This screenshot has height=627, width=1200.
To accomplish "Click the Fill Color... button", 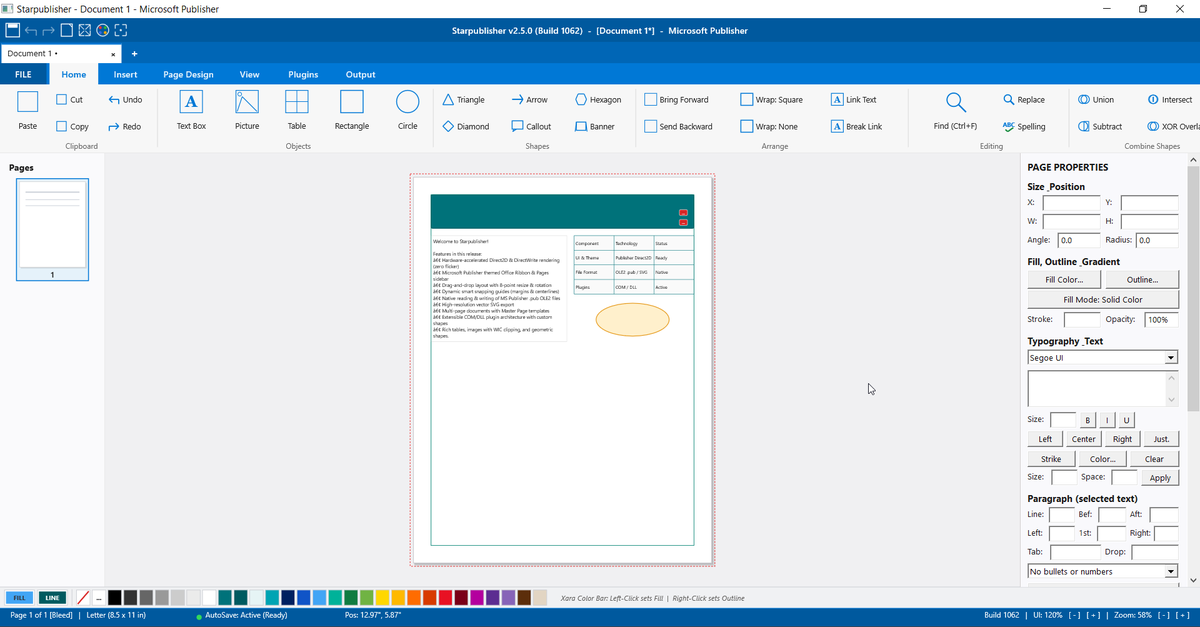I will point(1064,280).
